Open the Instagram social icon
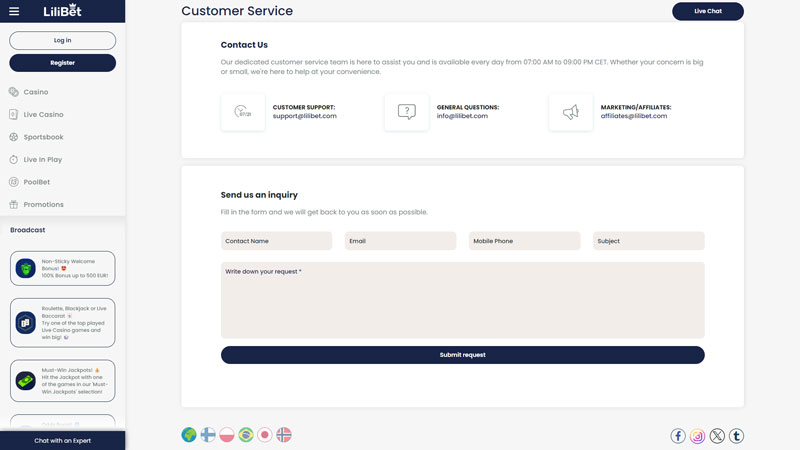This screenshot has height=450, width=800. 698,436
